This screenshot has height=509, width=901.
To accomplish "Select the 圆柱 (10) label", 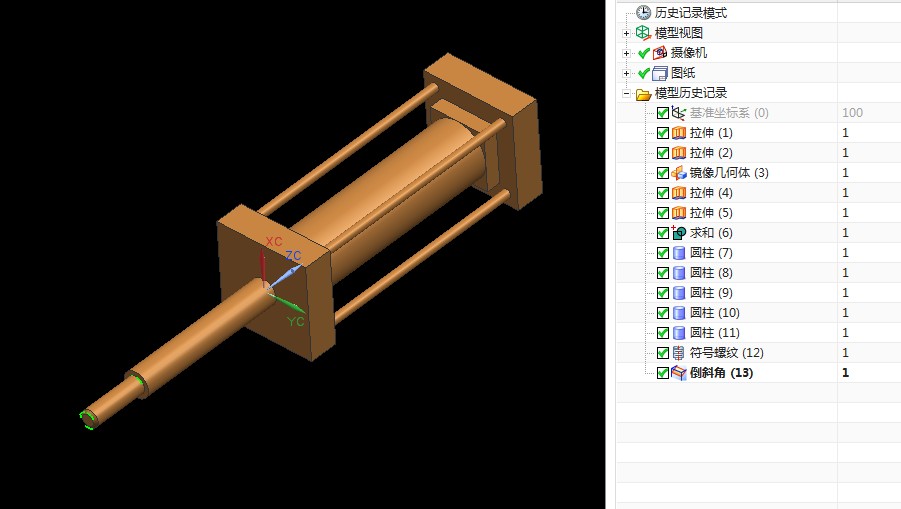I will [x=714, y=313].
